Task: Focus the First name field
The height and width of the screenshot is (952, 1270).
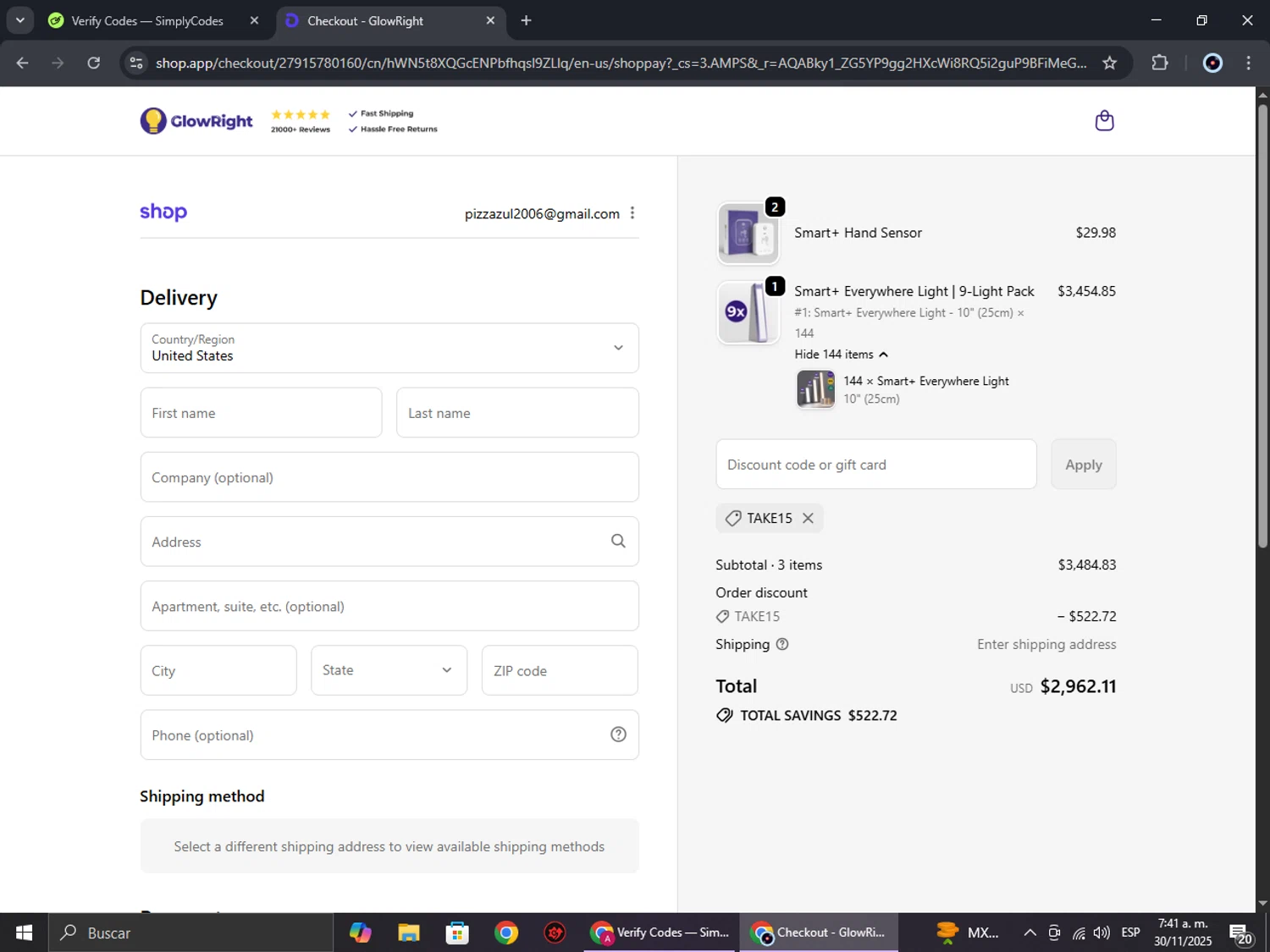Action: [x=261, y=413]
